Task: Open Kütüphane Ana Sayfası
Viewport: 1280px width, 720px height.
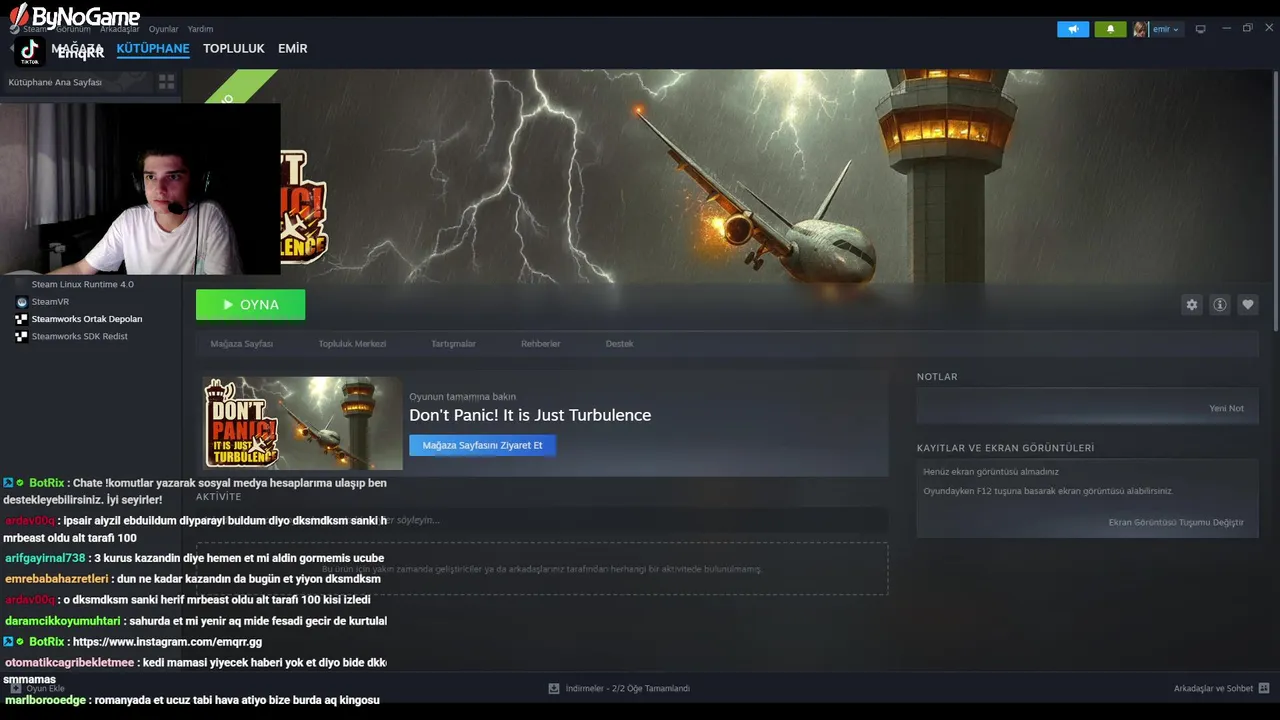Action: [55, 82]
